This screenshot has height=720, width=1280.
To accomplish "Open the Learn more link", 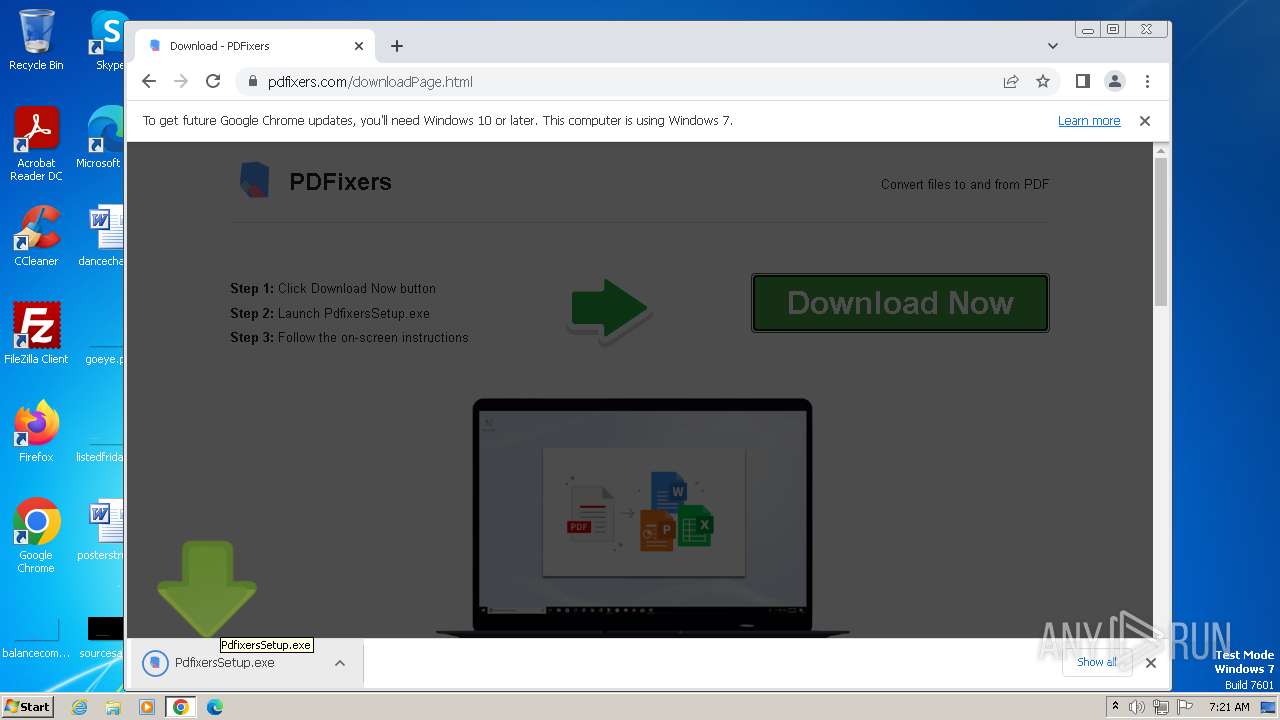I will pos(1089,121).
